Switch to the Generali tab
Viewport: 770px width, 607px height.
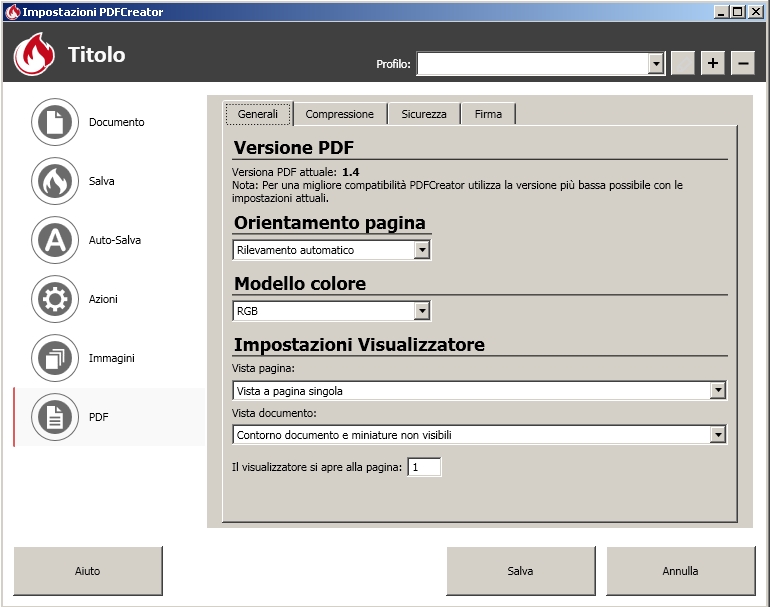258,114
